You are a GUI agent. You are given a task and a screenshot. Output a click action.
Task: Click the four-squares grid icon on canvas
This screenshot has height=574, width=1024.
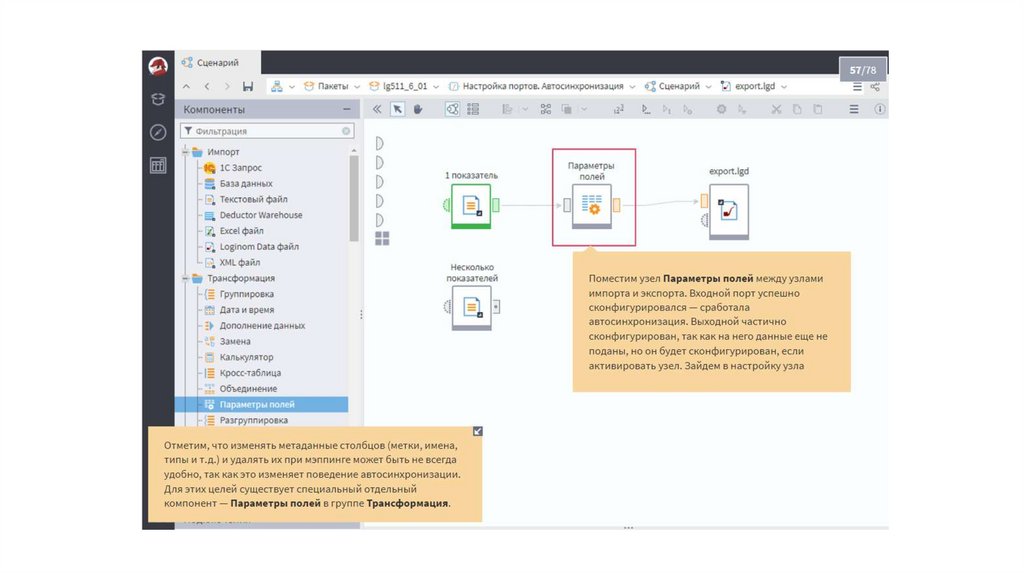tap(382, 238)
